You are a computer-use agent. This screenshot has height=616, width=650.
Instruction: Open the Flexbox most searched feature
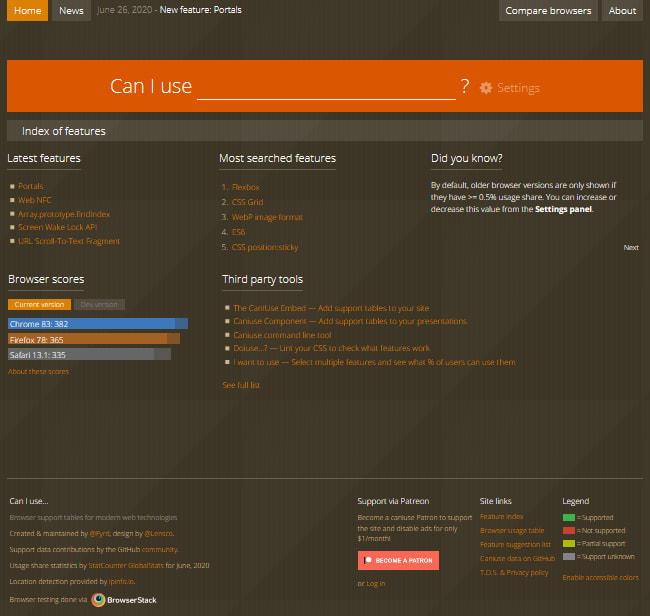[x=246, y=187]
